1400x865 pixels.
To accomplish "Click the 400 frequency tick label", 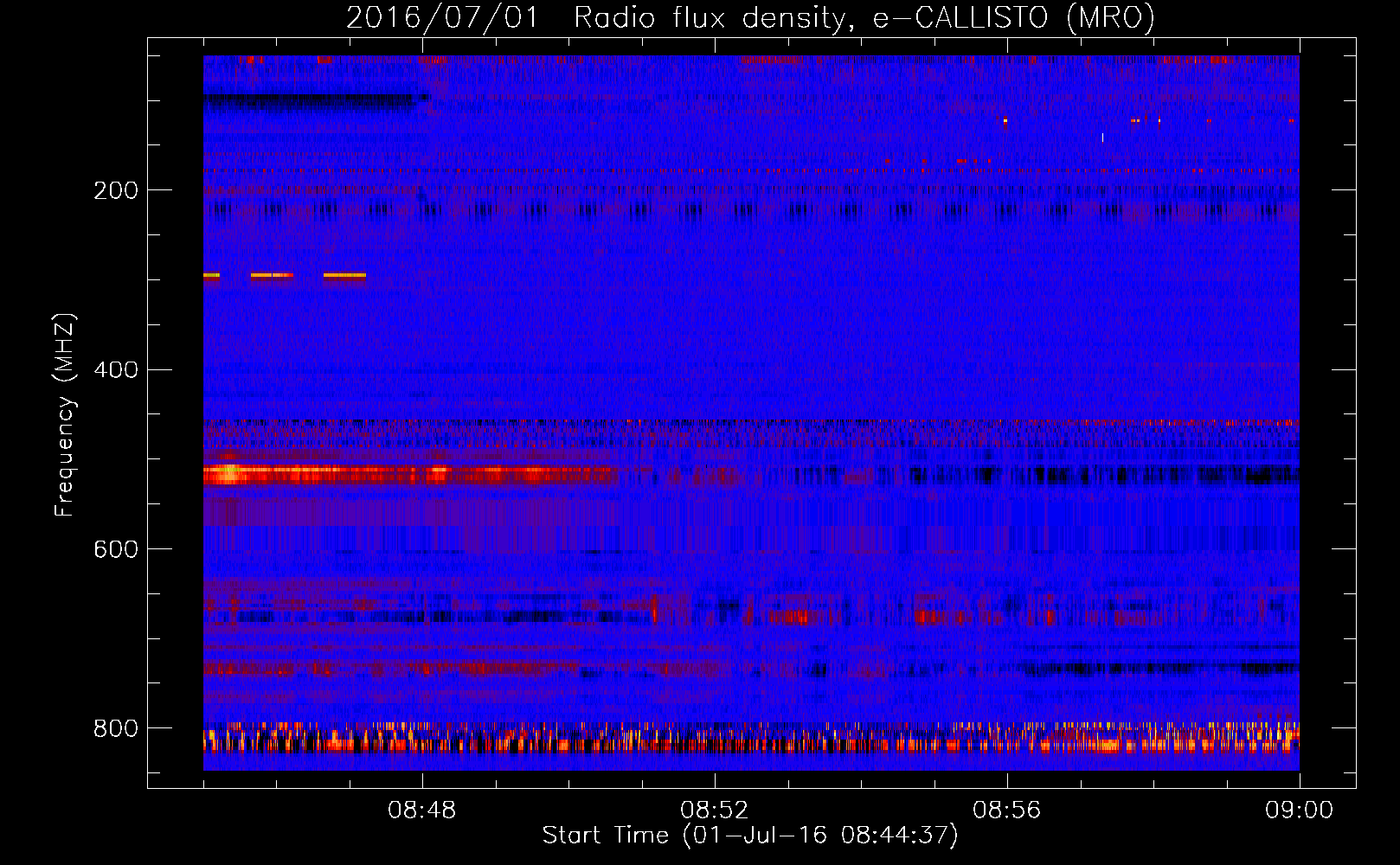I will [116, 370].
